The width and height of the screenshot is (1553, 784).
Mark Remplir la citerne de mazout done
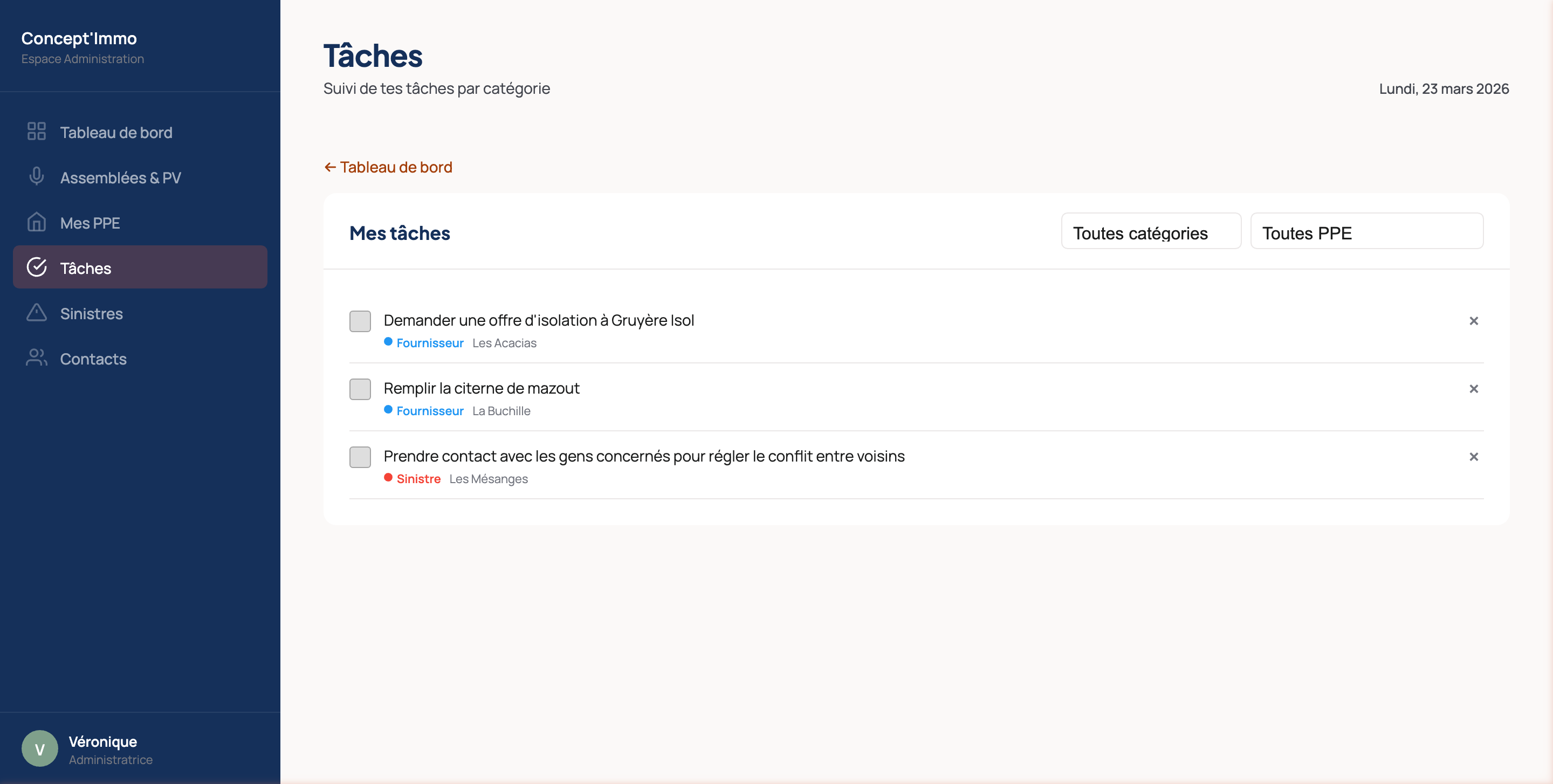click(x=360, y=389)
